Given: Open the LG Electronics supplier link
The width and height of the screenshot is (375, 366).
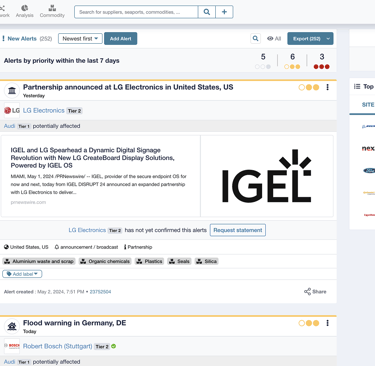Looking at the screenshot, I should point(44,111).
